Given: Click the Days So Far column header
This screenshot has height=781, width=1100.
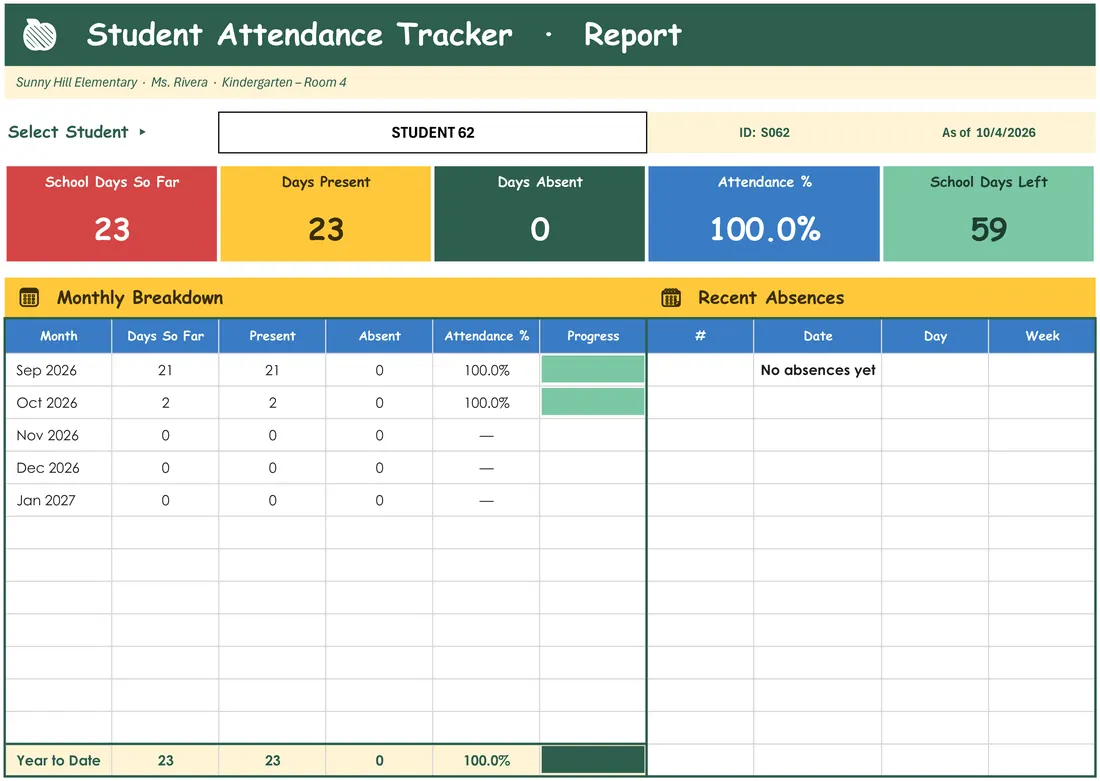Looking at the screenshot, I should [166, 336].
